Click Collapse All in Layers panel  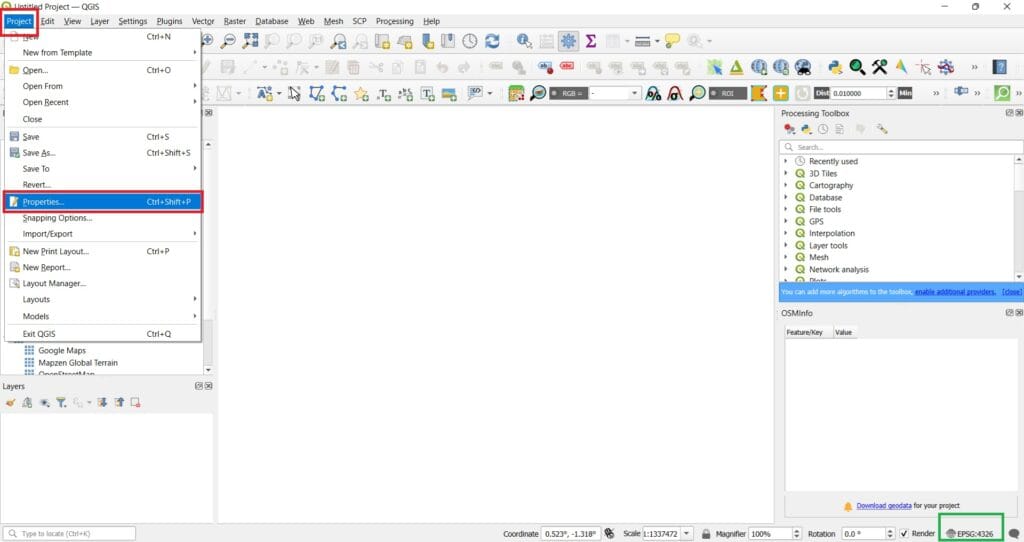pos(119,403)
